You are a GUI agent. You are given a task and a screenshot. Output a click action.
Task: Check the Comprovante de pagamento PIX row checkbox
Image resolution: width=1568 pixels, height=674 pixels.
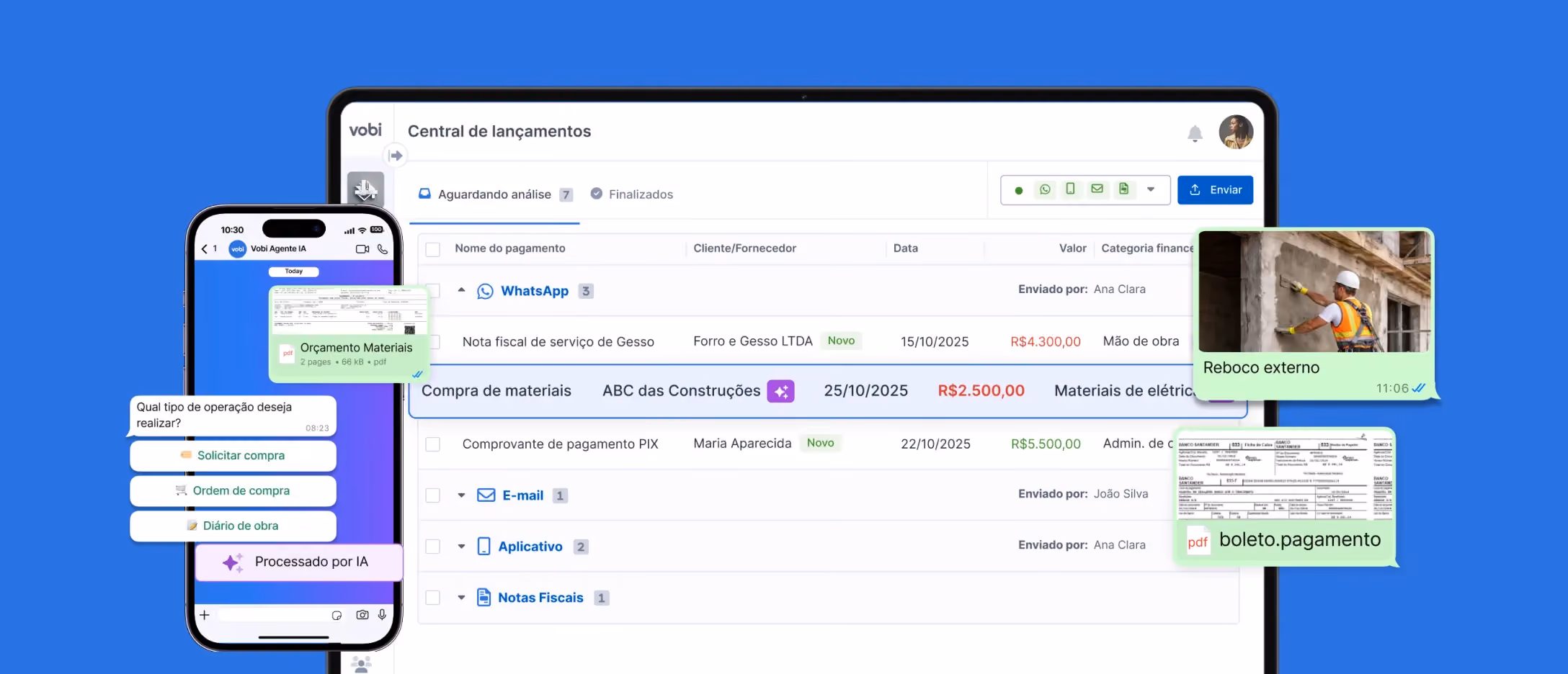point(433,444)
